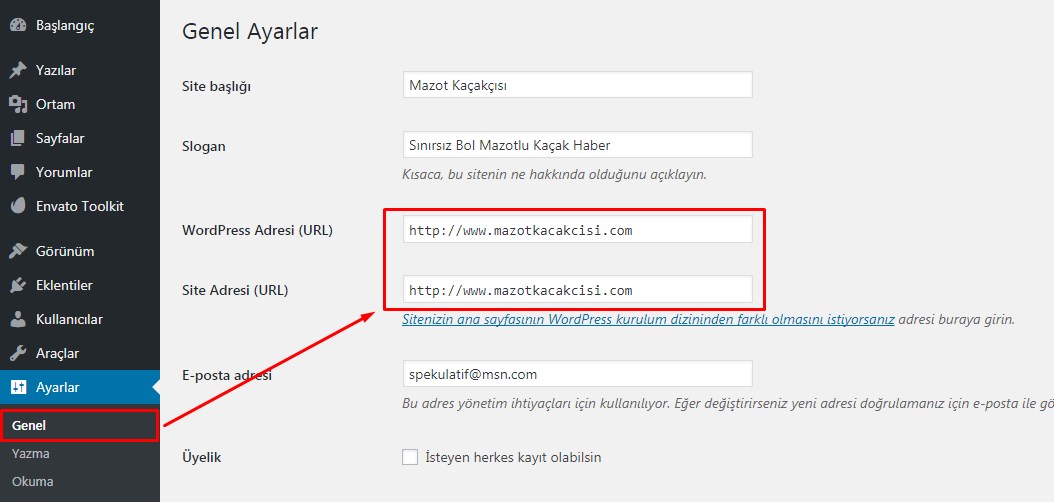Click the Araçlar wrench icon
Image resolution: width=1054 pixels, height=502 pixels.
point(17,353)
